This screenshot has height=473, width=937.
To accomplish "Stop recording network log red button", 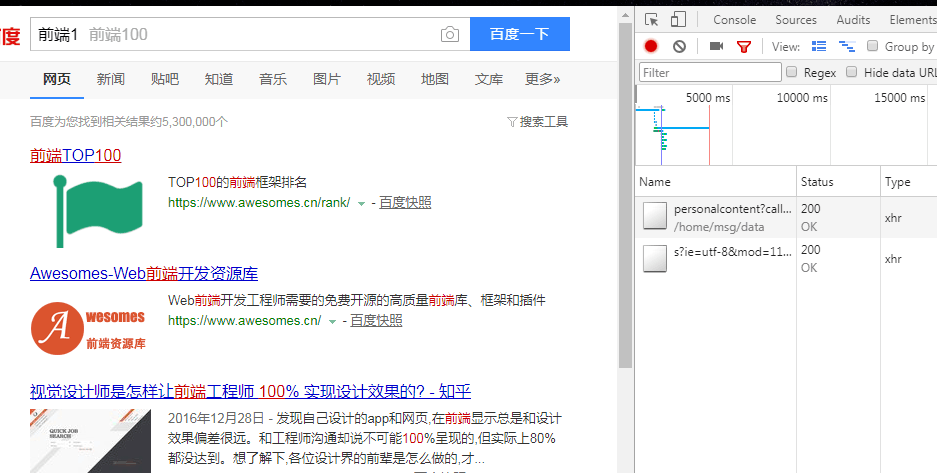I will click(x=651, y=46).
